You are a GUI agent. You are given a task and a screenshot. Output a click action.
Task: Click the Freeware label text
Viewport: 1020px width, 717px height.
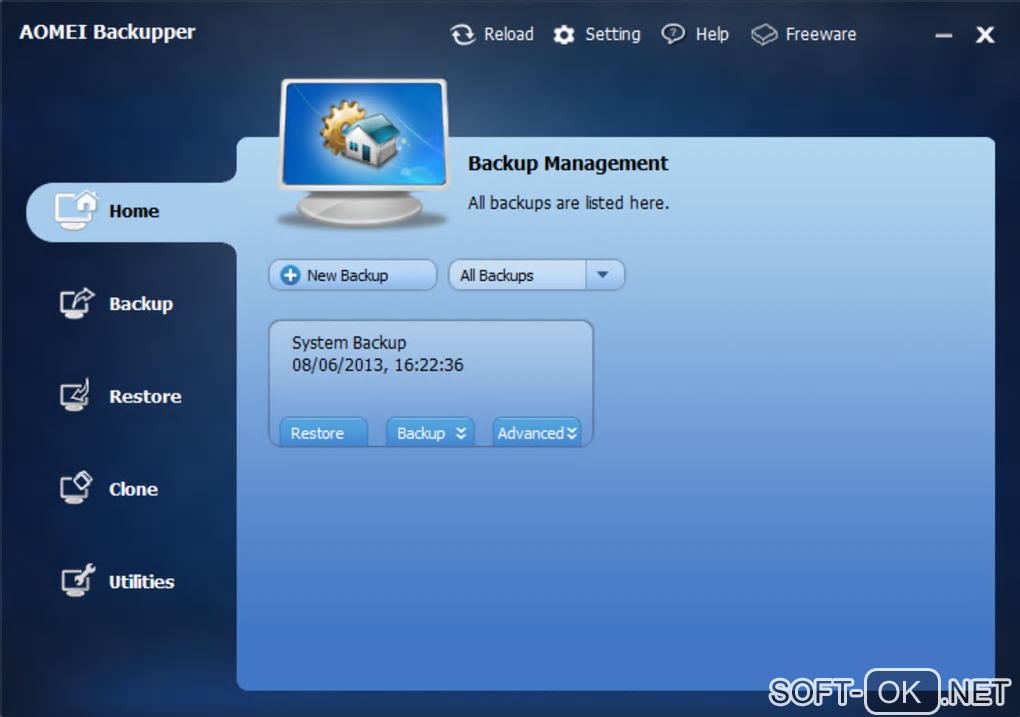pyautogui.click(x=821, y=34)
